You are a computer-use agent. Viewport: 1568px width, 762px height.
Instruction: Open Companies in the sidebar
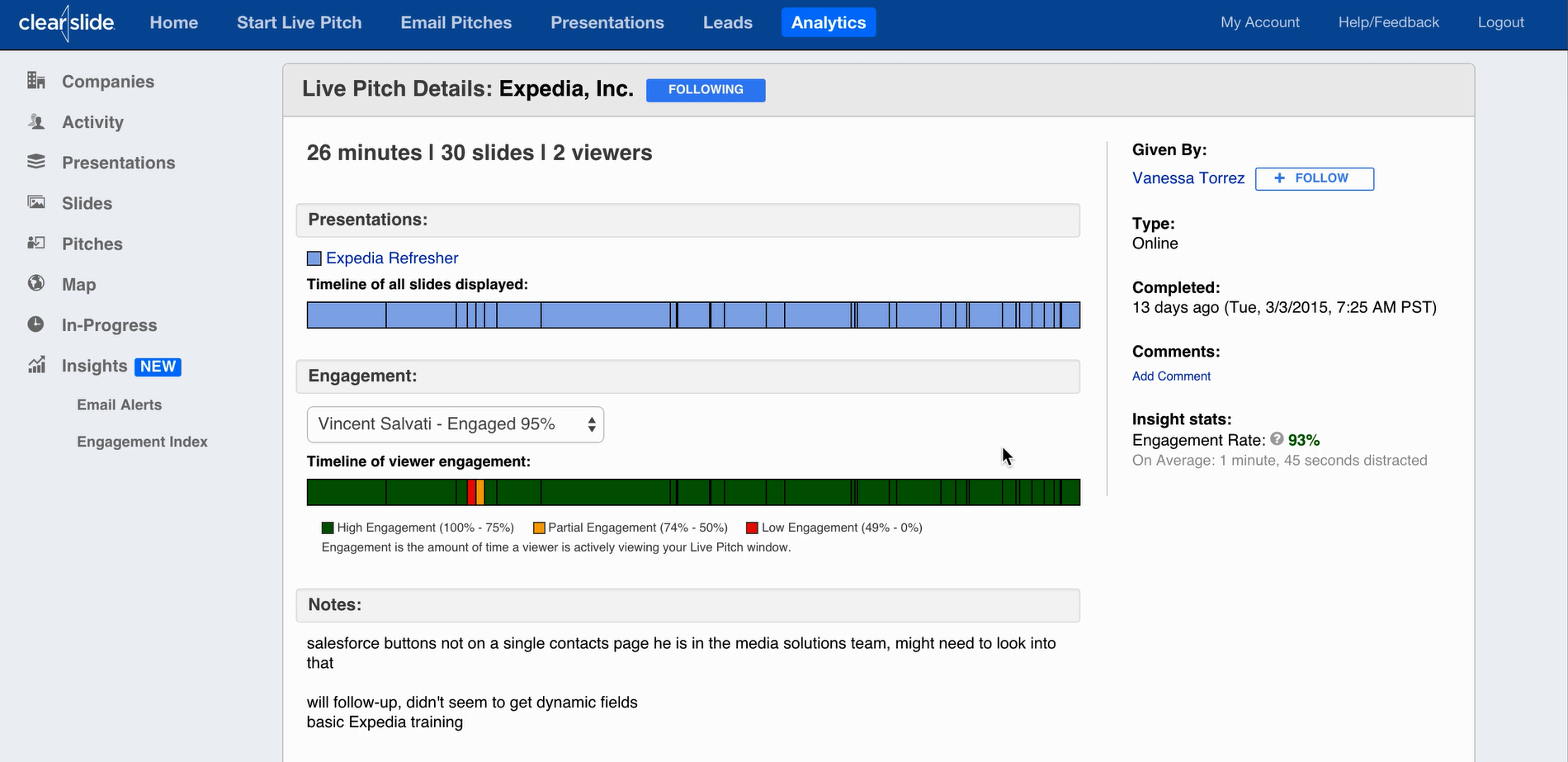pyautogui.click(x=108, y=81)
